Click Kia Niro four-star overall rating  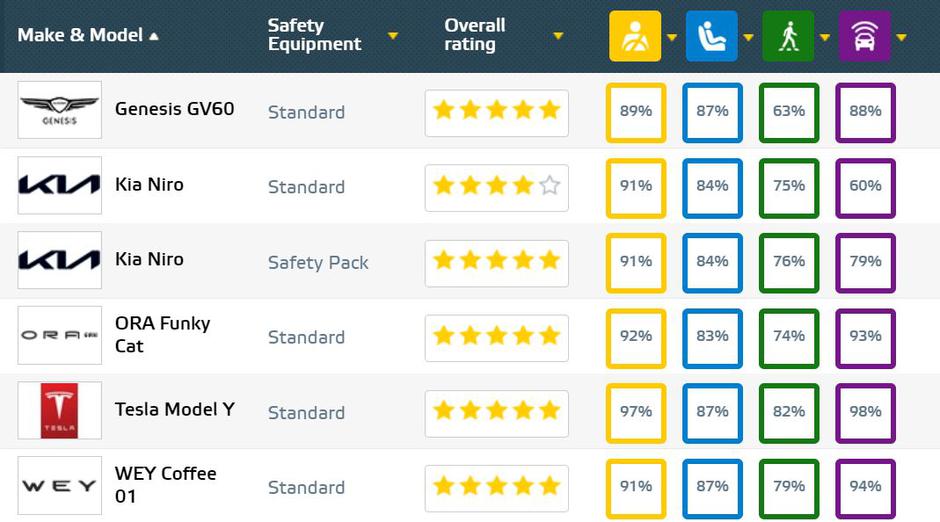pyautogui.click(x=496, y=186)
